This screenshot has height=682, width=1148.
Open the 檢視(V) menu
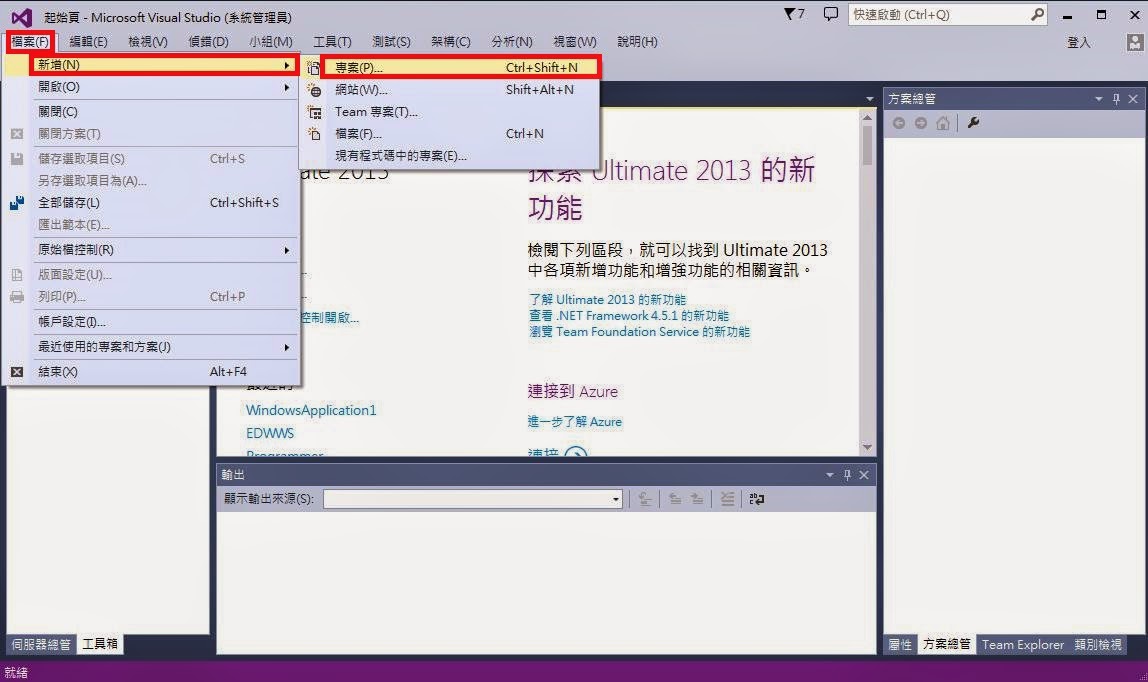point(147,42)
